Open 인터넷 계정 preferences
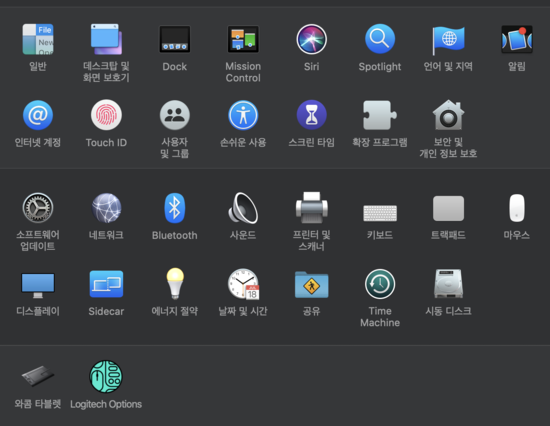 pos(38,115)
